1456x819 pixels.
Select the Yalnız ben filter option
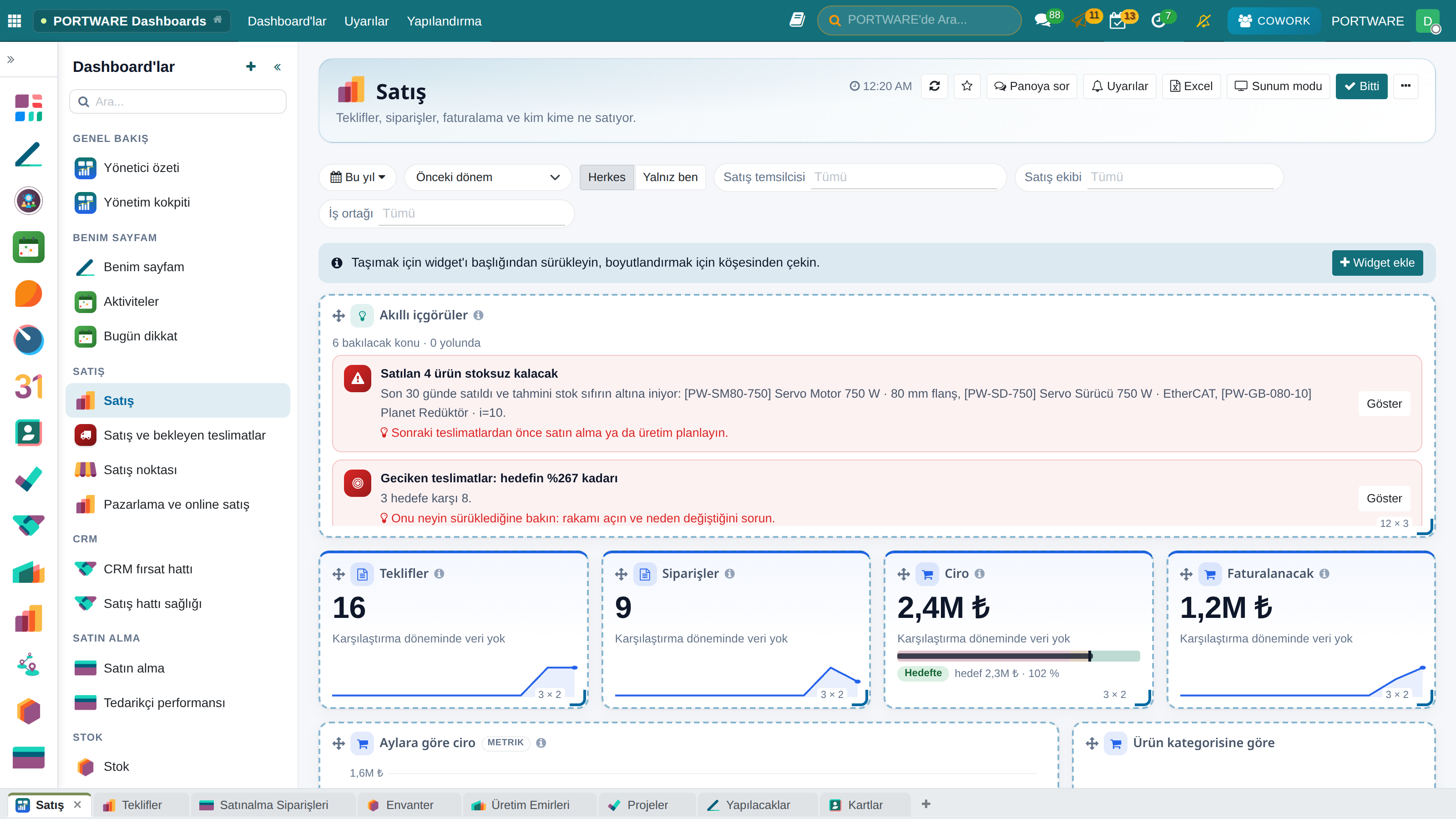(670, 177)
